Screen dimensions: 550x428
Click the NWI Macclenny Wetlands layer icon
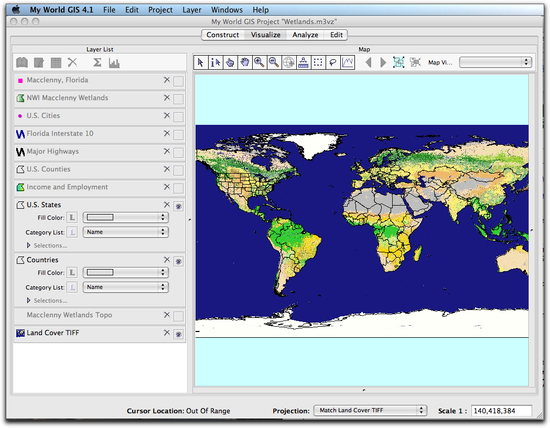pyautogui.click(x=20, y=98)
